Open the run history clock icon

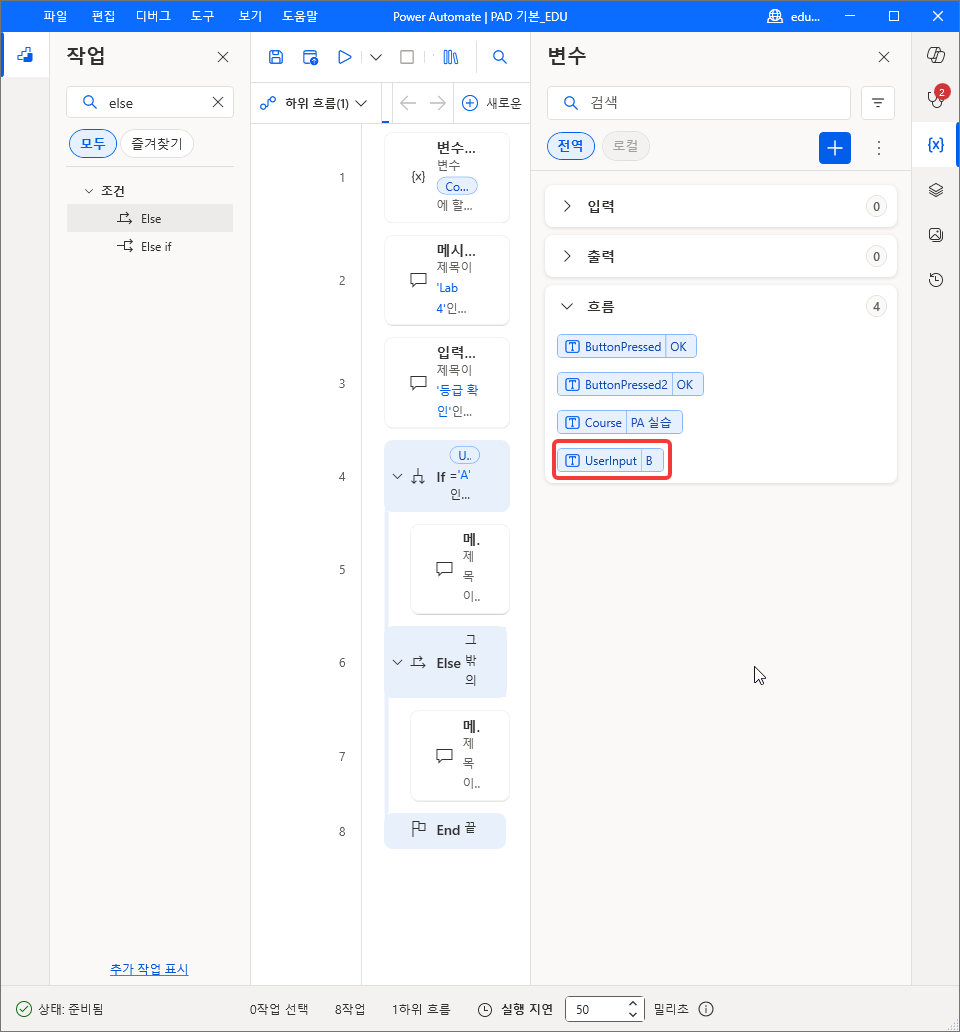[x=936, y=280]
